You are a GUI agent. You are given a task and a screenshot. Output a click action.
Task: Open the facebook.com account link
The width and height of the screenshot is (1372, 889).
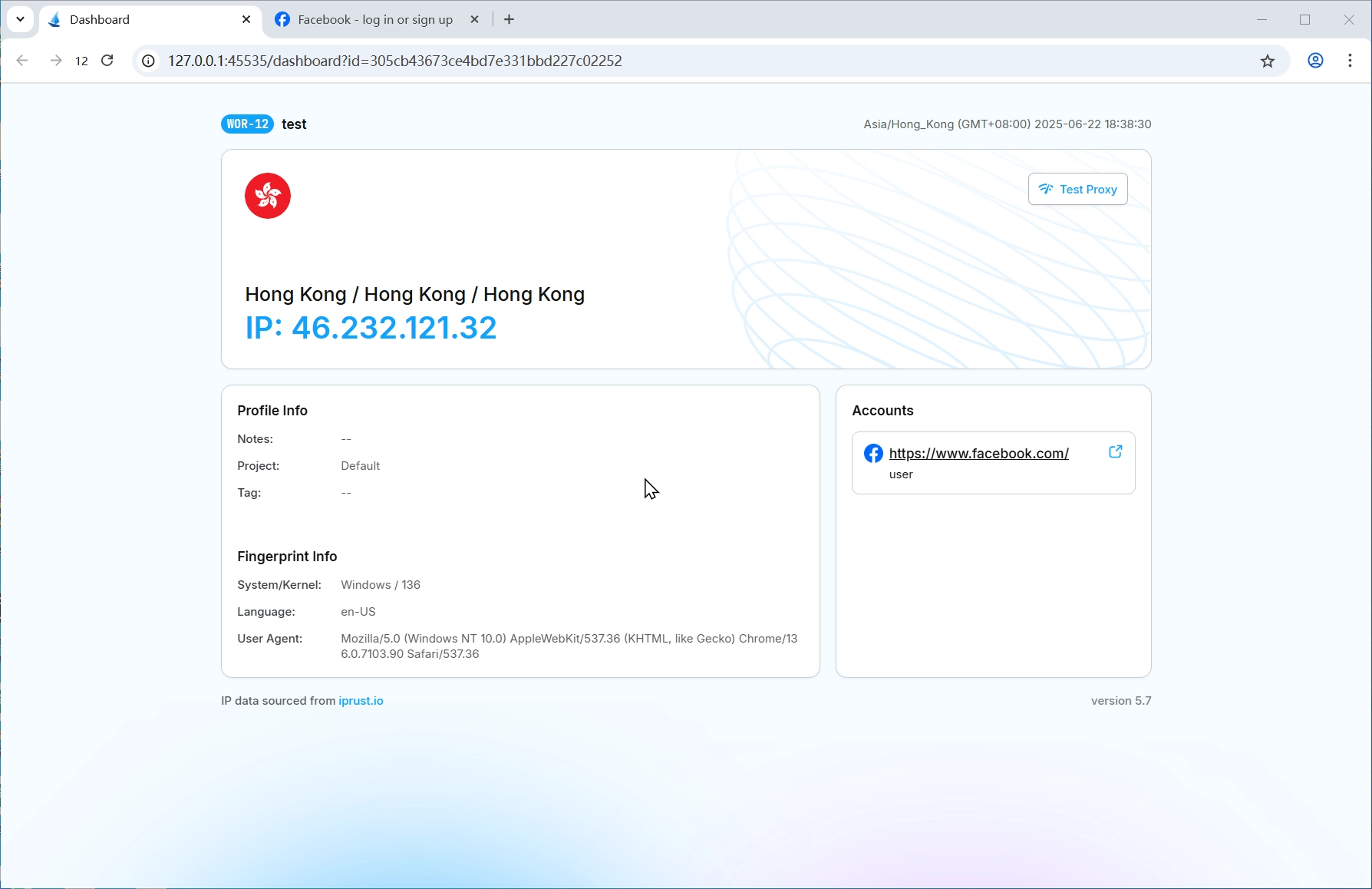tap(978, 454)
